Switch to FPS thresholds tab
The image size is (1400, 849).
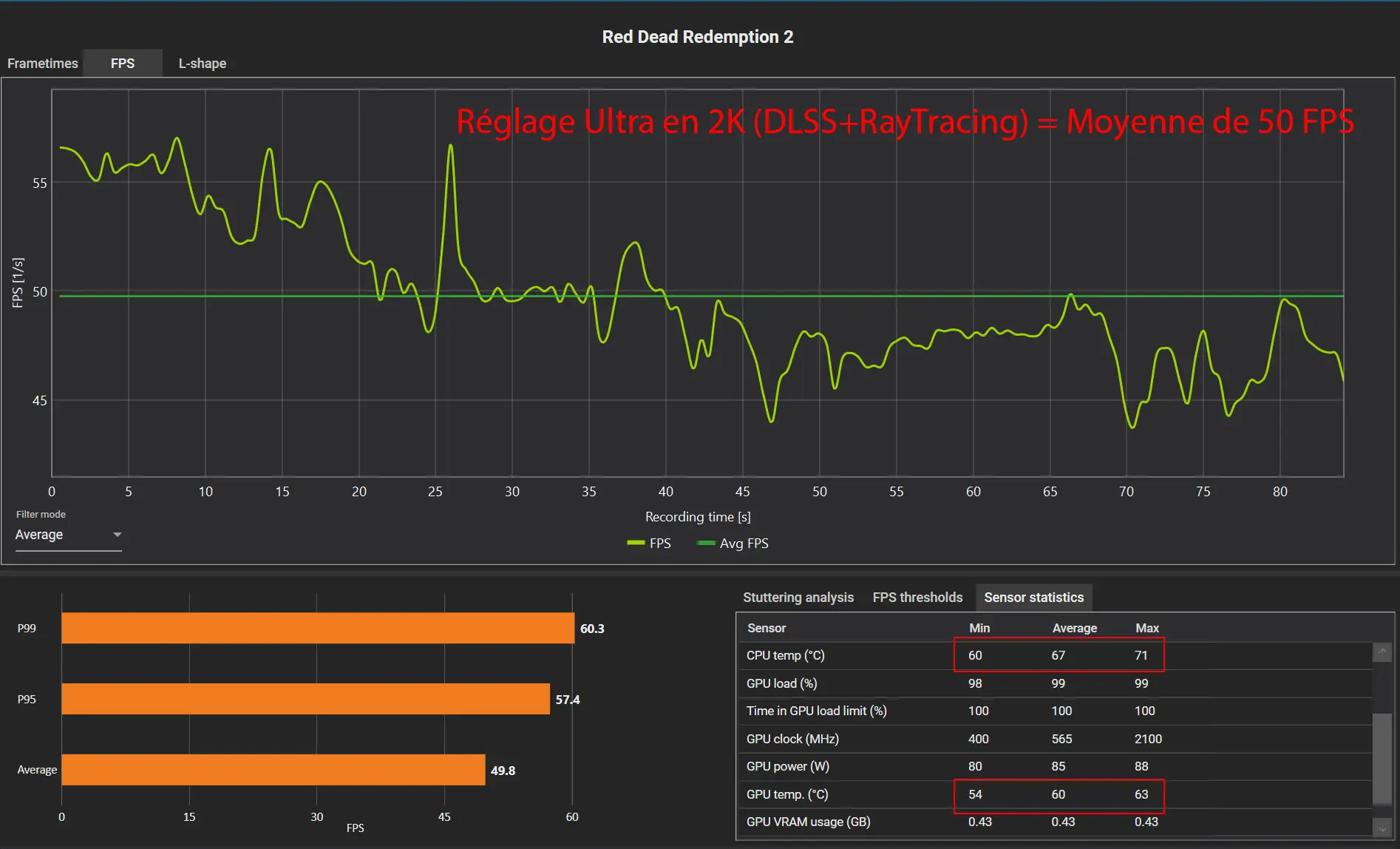pyautogui.click(x=917, y=598)
